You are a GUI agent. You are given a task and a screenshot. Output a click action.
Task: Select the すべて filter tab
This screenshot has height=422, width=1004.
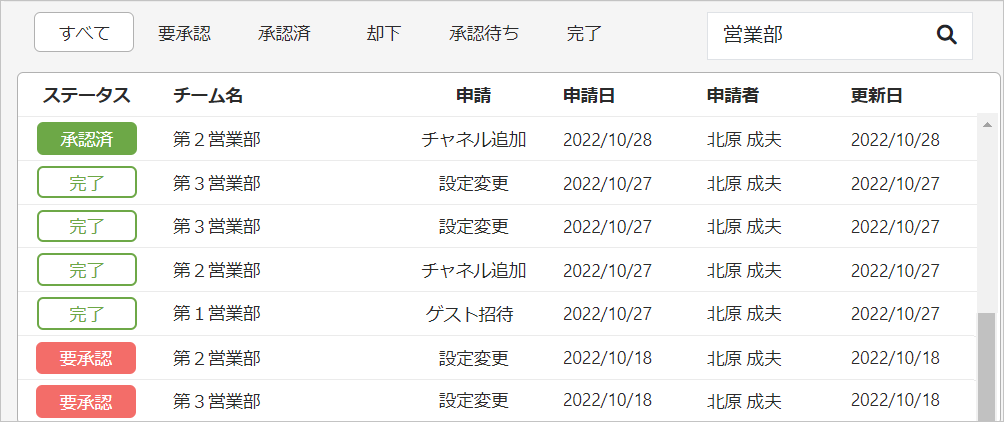point(84,33)
